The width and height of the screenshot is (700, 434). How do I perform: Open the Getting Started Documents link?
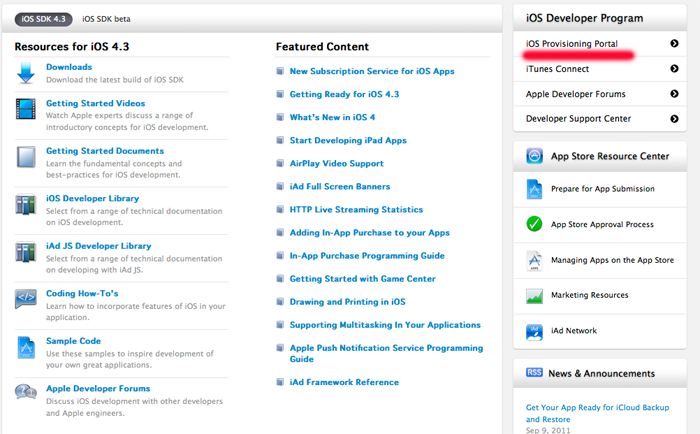[x=105, y=151]
